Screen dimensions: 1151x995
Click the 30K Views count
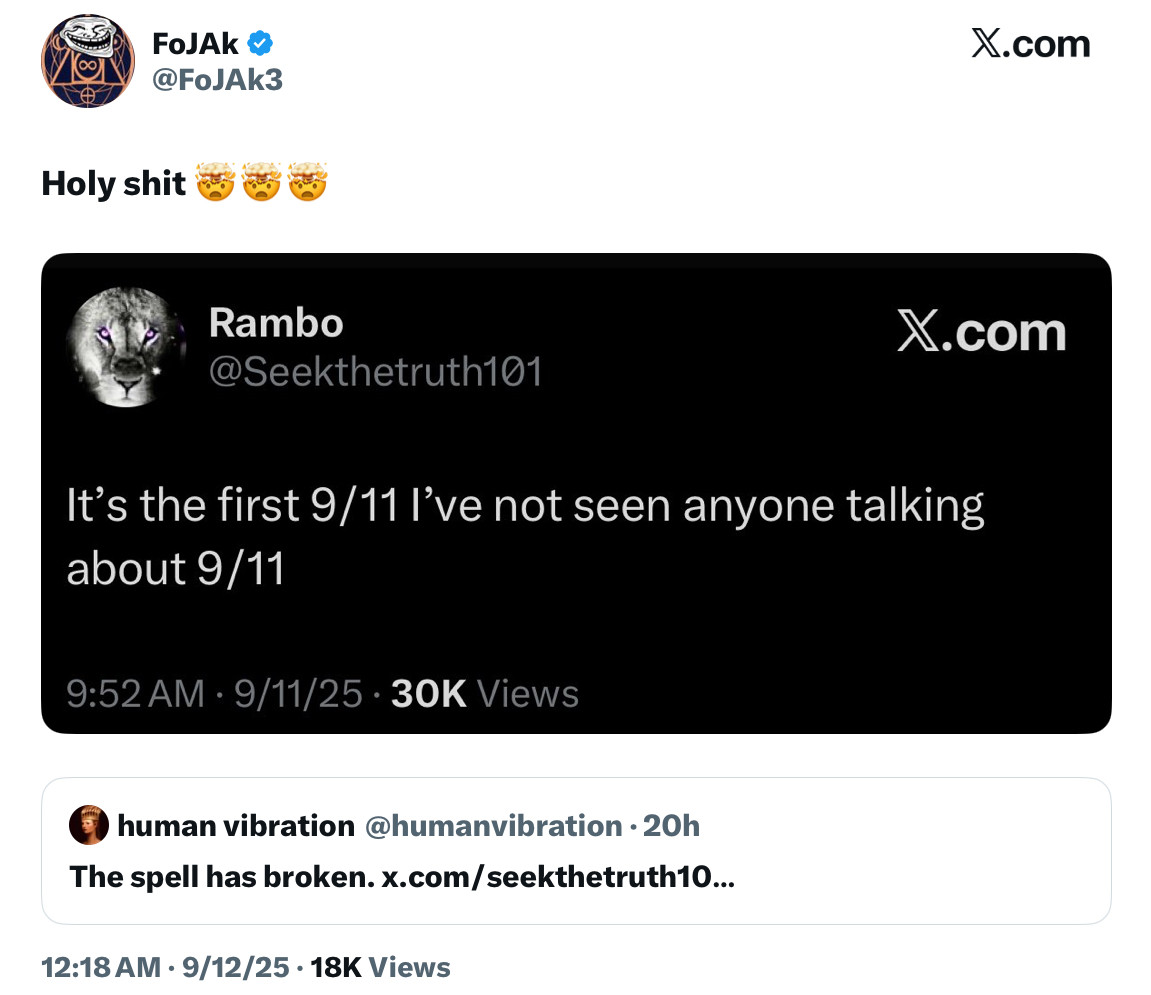(x=485, y=693)
